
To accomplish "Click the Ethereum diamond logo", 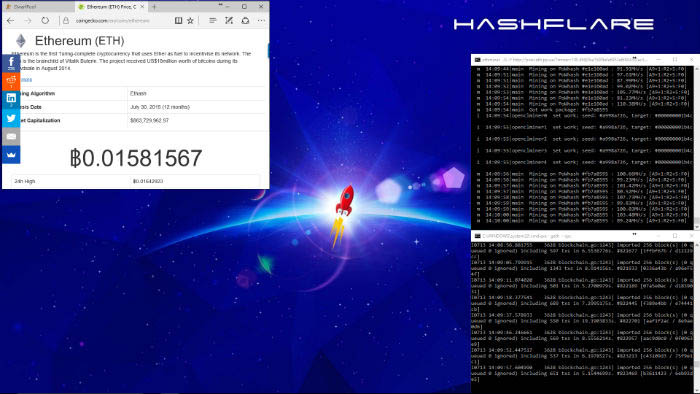I will click(x=21, y=41).
